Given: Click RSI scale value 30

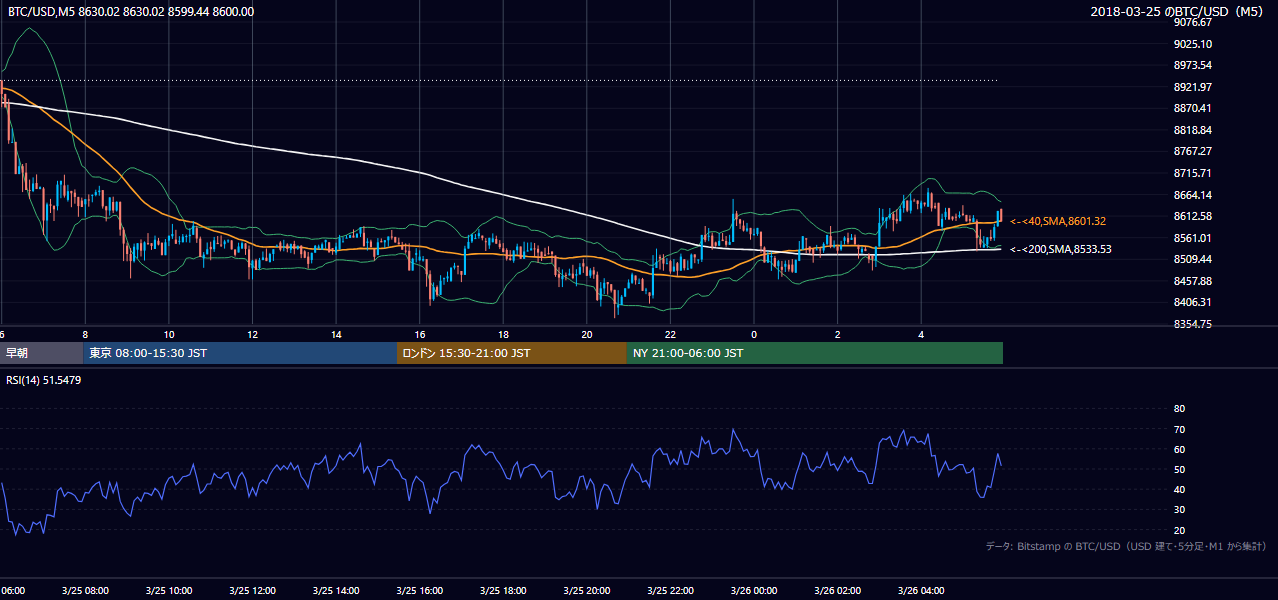Looking at the screenshot, I should click(1179, 510).
